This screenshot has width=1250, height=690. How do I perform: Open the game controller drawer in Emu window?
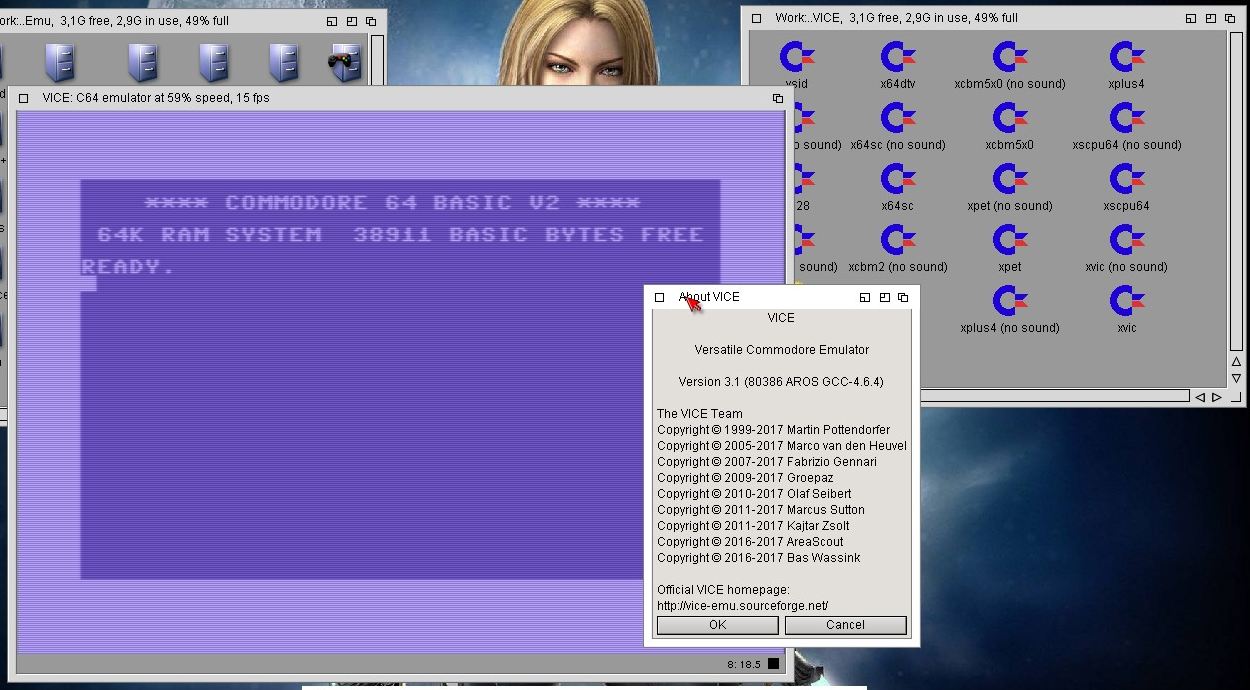(x=345, y=63)
